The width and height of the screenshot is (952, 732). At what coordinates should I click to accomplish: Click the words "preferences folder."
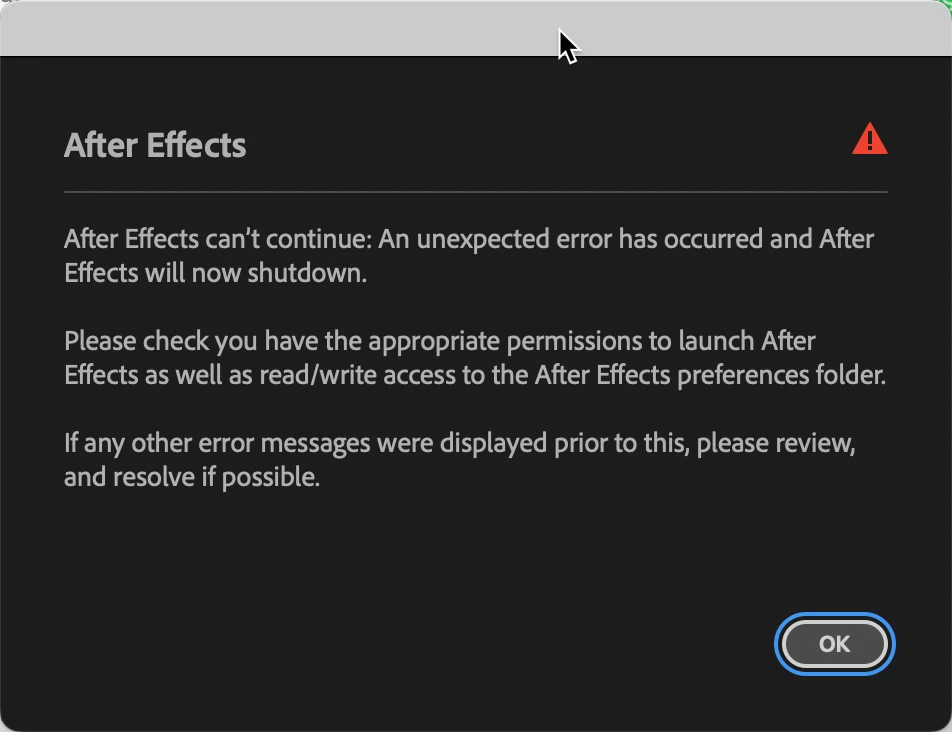click(x=781, y=376)
